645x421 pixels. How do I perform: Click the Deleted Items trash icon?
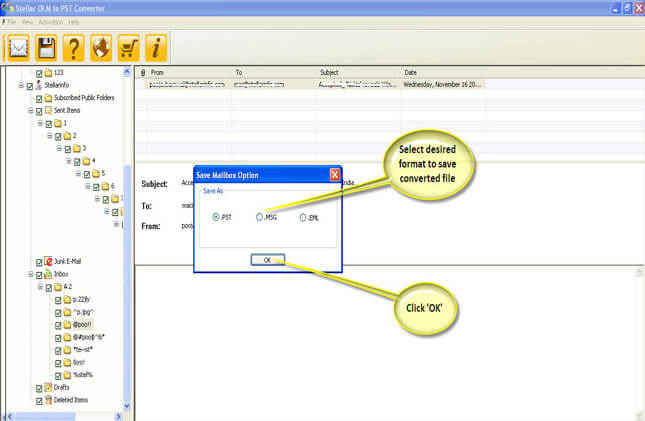pos(49,400)
